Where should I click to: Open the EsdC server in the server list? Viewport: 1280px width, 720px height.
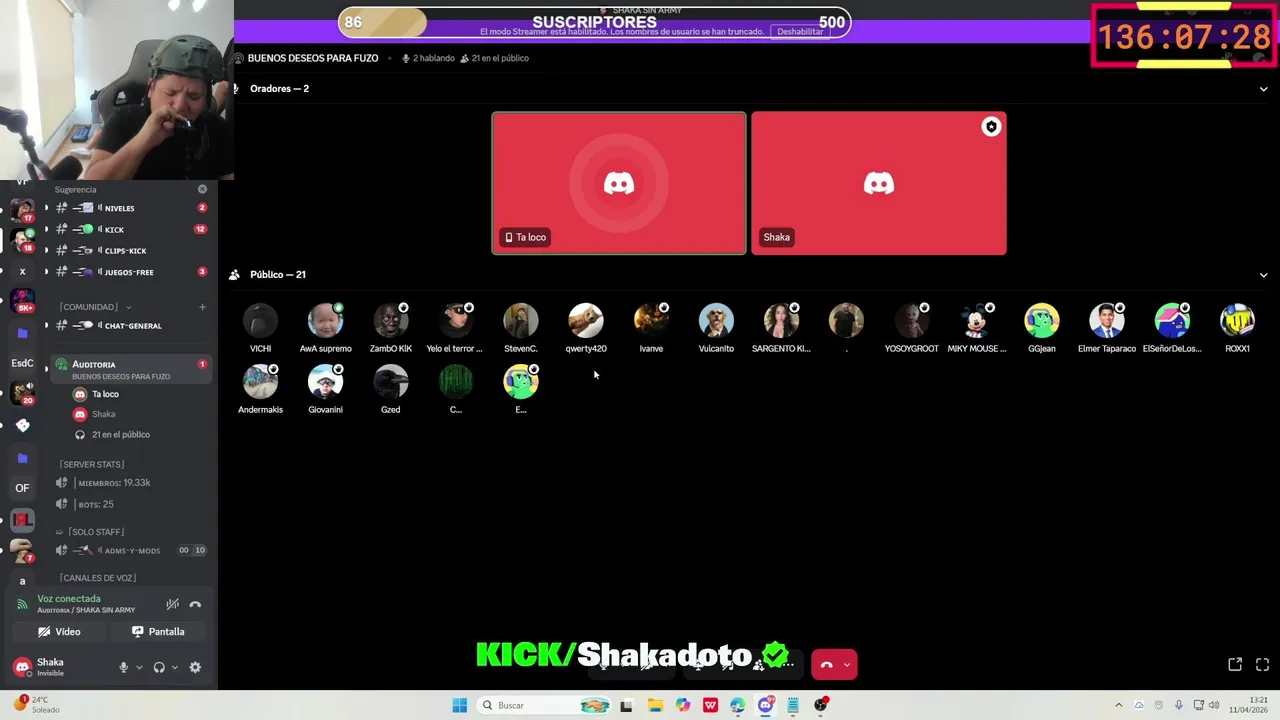point(22,363)
